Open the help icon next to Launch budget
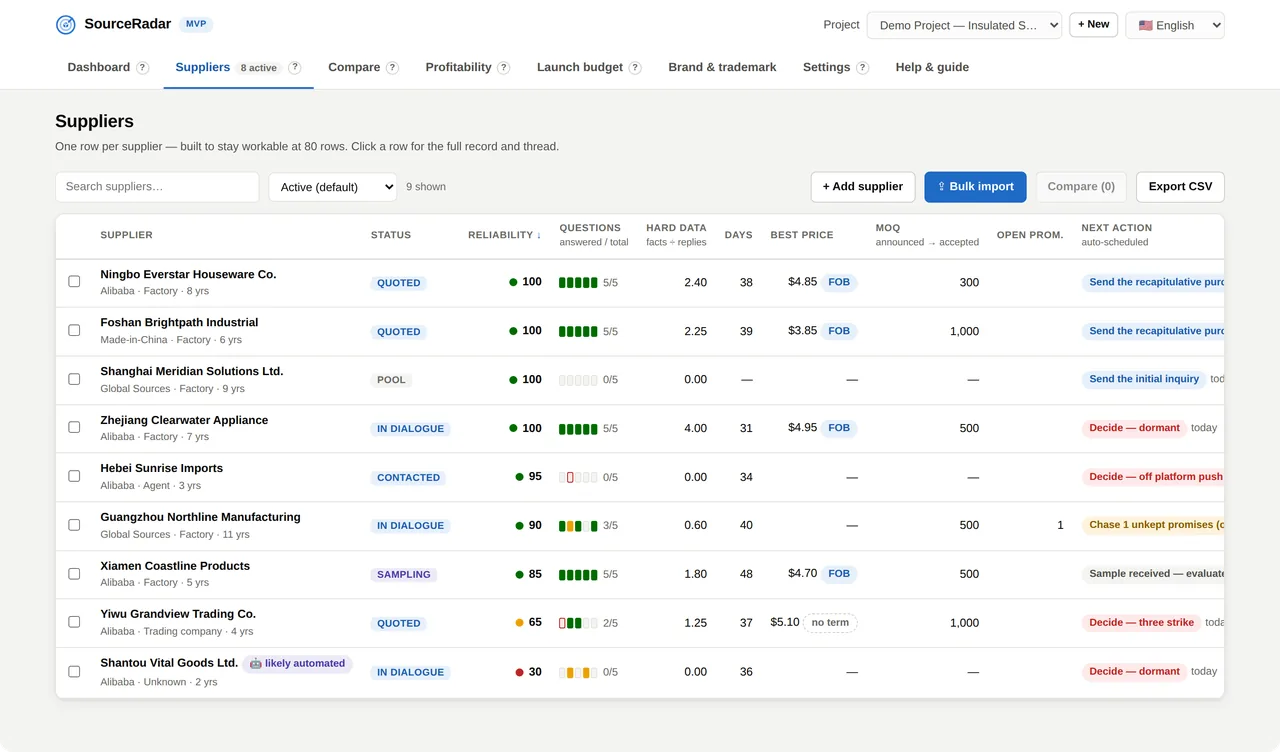This screenshot has height=752, width=1280. [x=636, y=68]
